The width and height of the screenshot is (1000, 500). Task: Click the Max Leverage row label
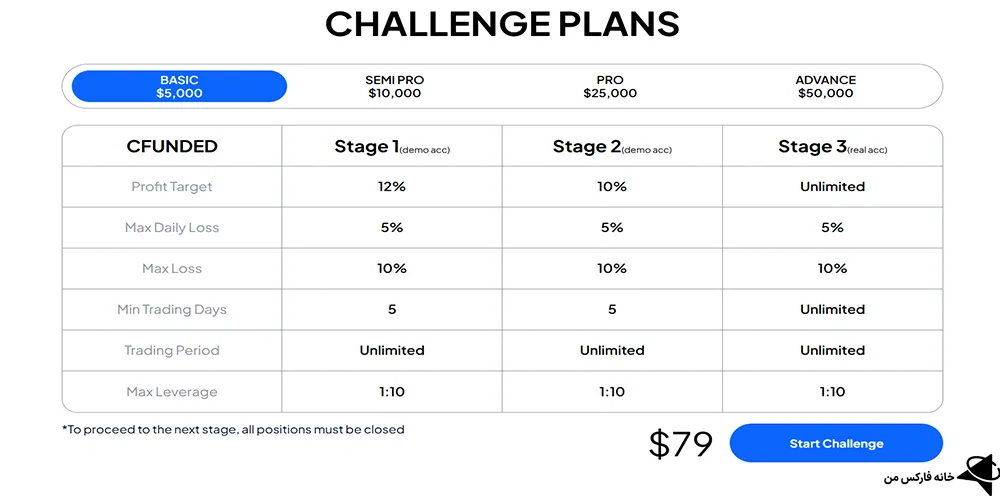(172, 392)
